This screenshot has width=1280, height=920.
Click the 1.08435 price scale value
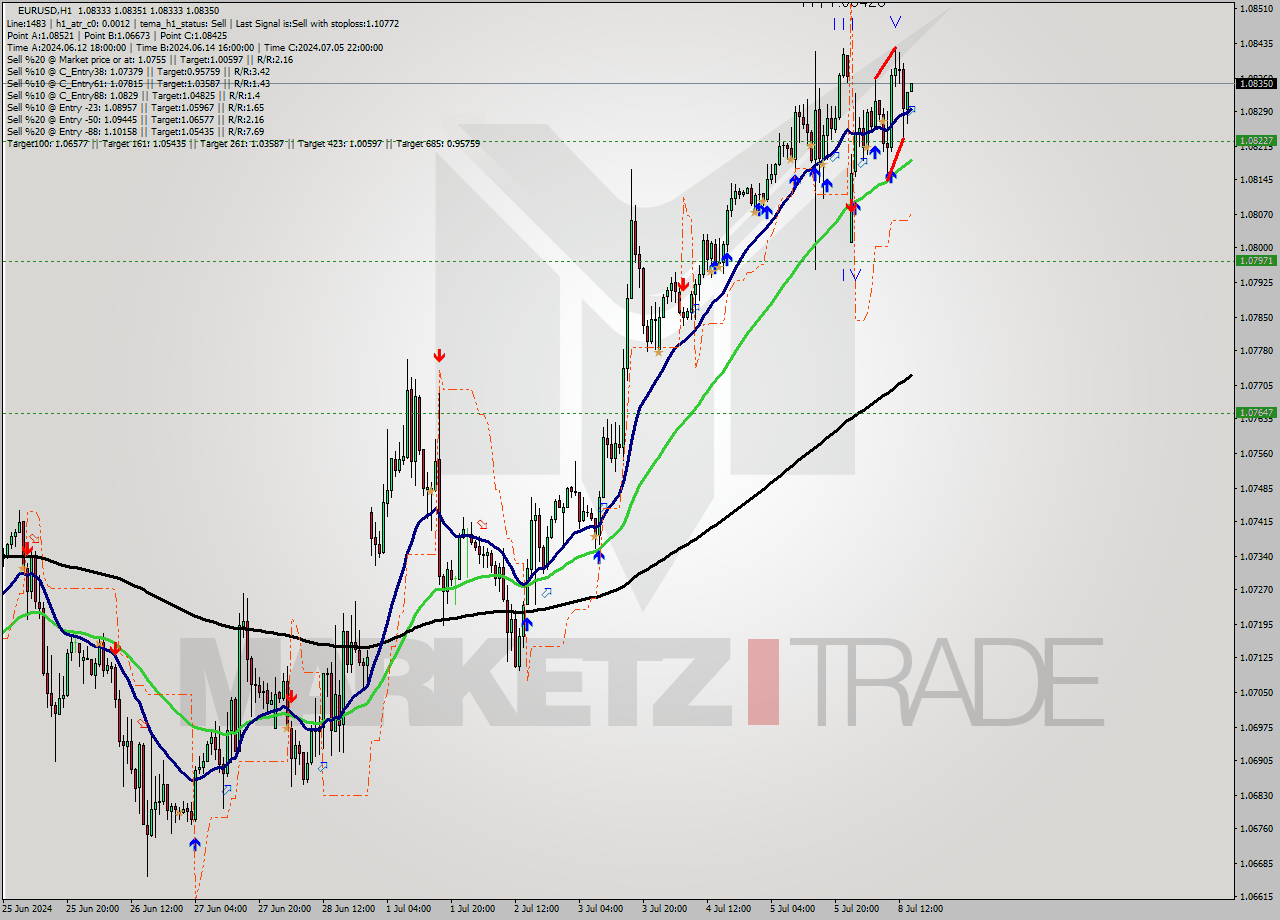(1255, 44)
